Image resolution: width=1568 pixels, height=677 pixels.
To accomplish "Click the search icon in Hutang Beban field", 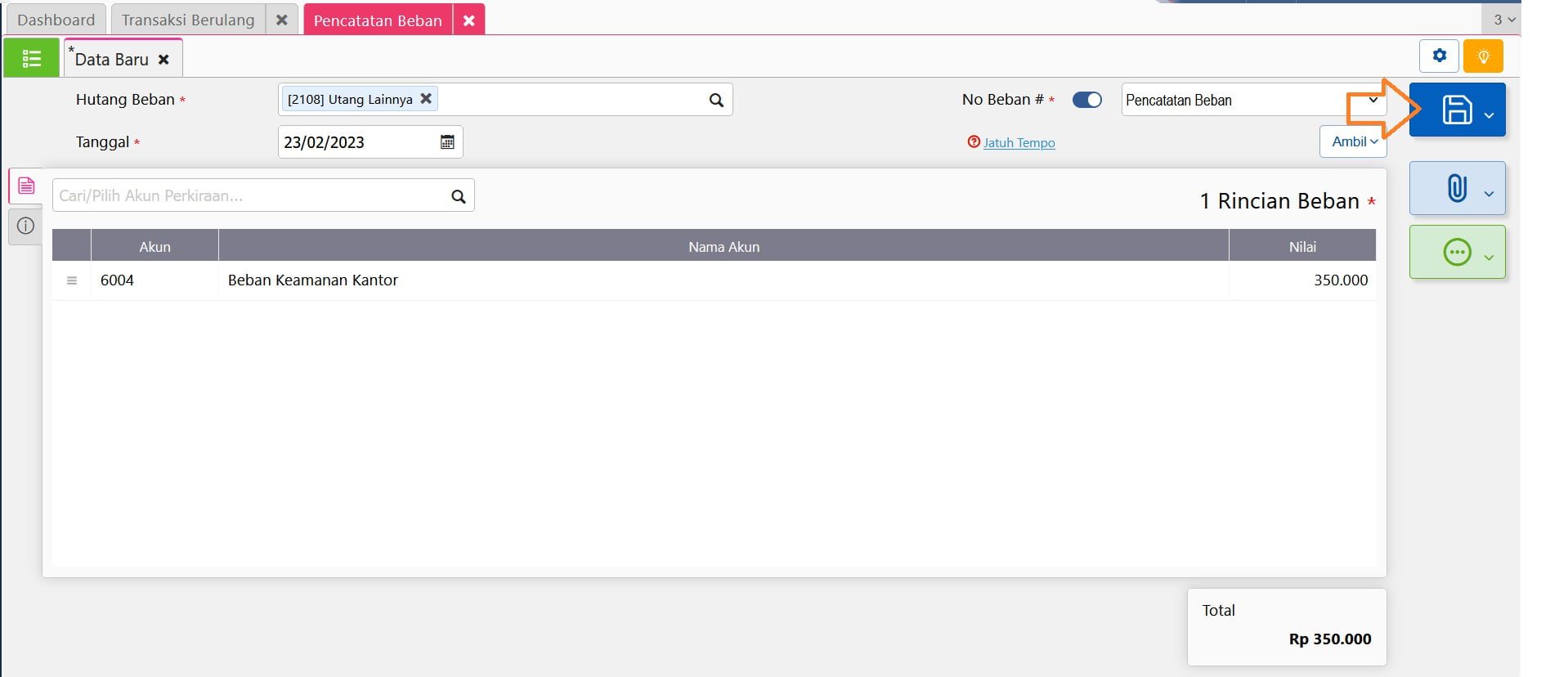I will (x=716, y=100).
